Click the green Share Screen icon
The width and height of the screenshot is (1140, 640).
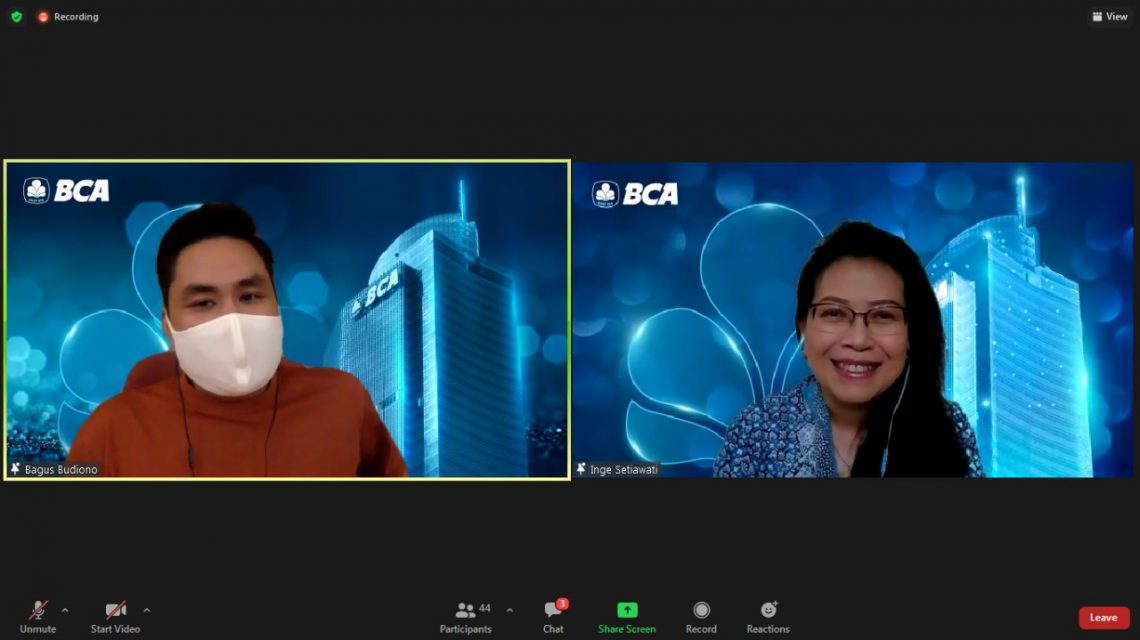625,610
